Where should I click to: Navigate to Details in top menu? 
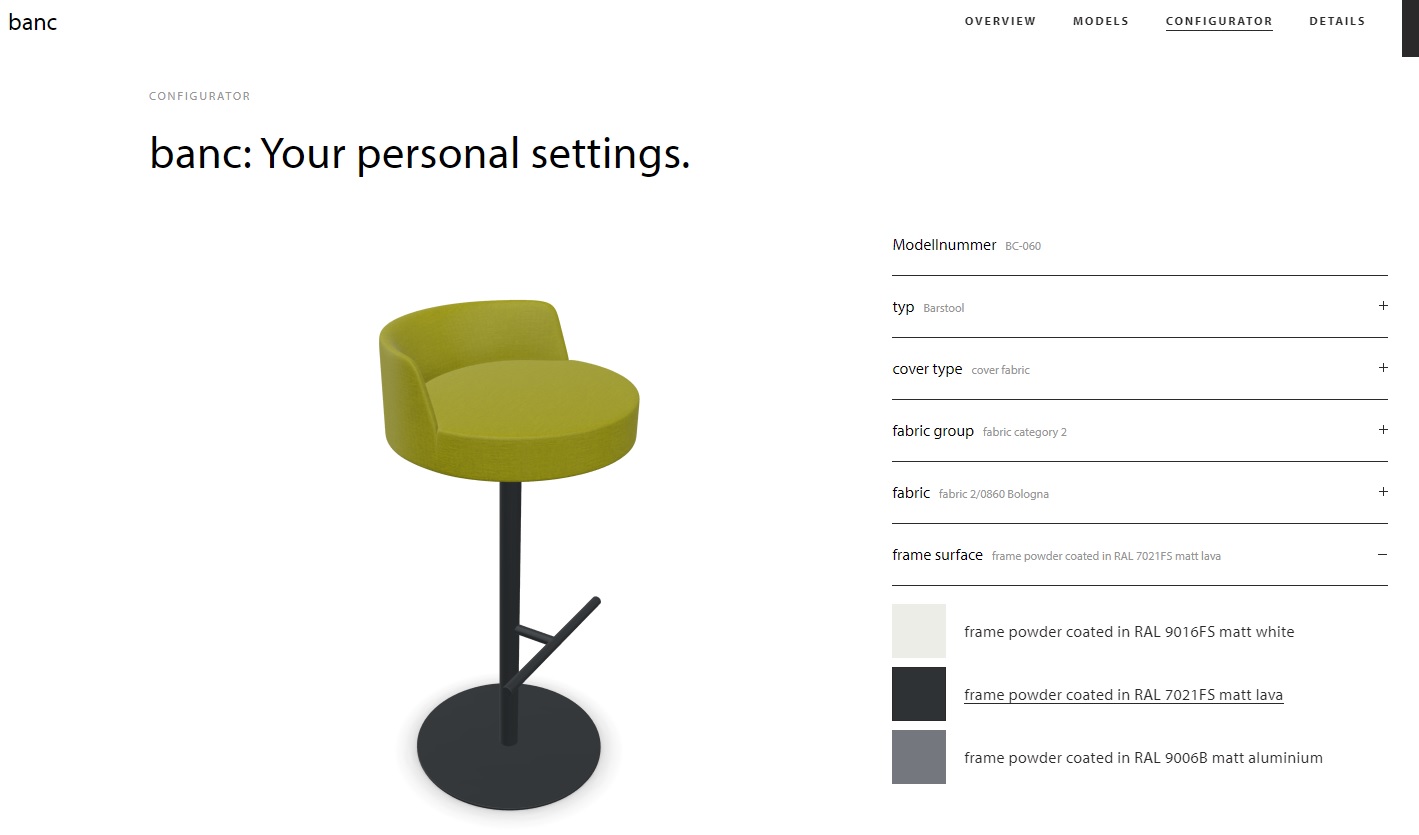pos(1337,21)
